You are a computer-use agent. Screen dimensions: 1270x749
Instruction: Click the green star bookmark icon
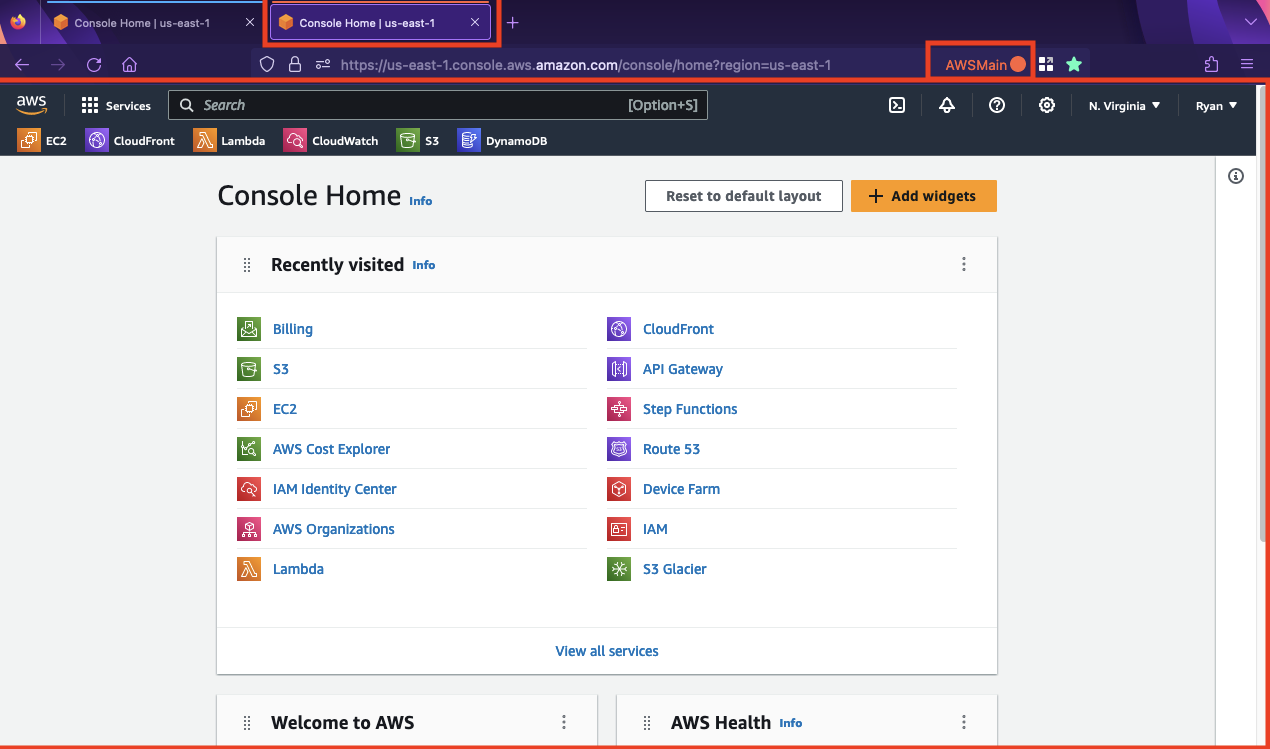(x=1074, y=64)
